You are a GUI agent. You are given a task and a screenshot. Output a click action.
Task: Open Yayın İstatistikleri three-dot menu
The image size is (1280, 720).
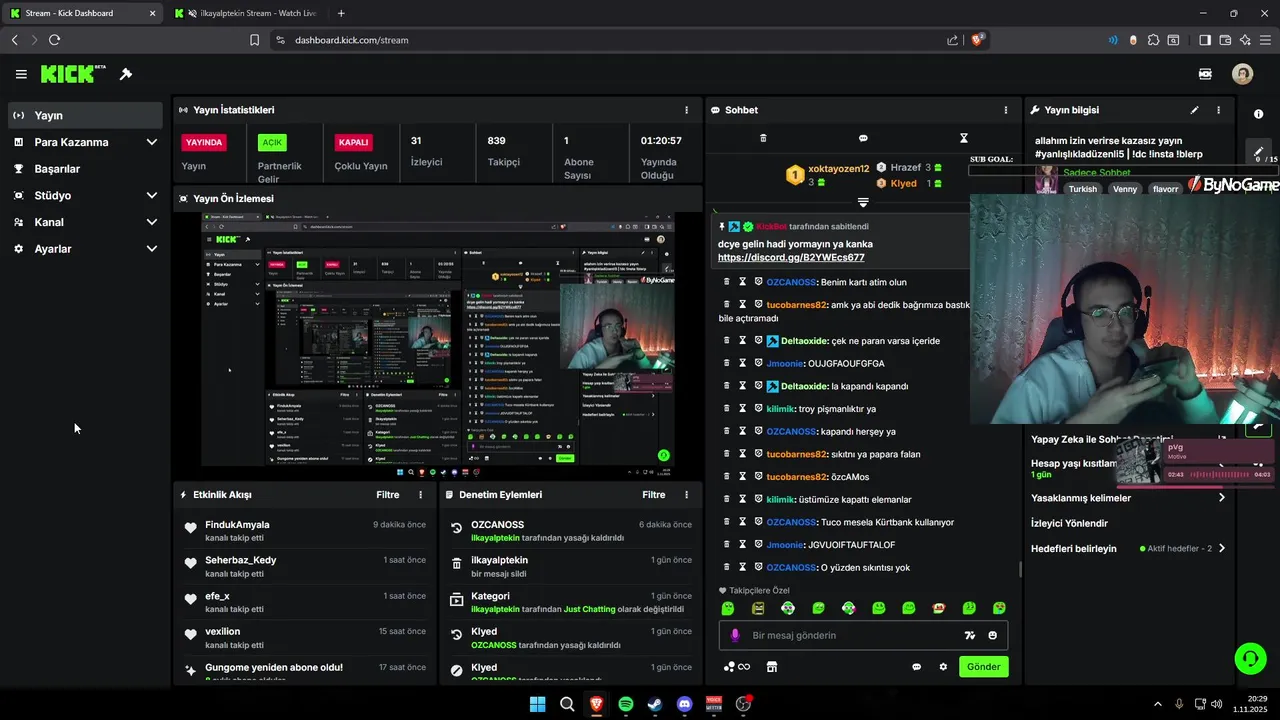[x=686, y=110]
